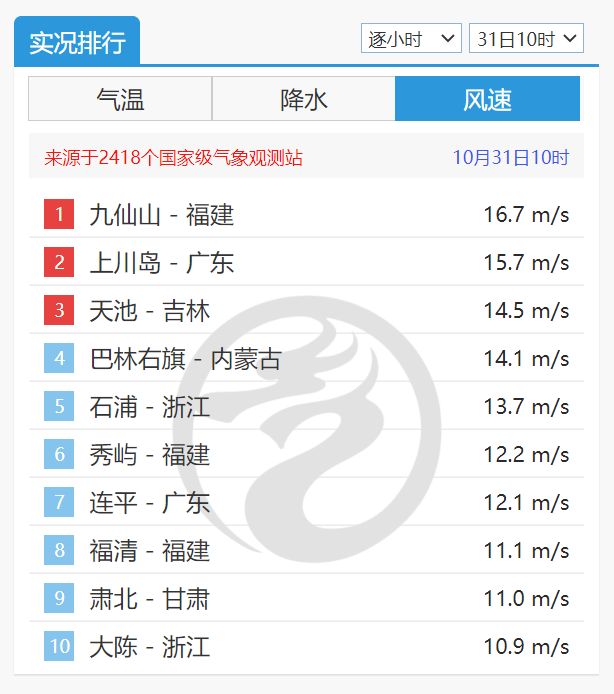The width and height of the screenshot is (614, 694).
Task: Click the 12.2 m/s wind value
Action: [x=526, y=455]
